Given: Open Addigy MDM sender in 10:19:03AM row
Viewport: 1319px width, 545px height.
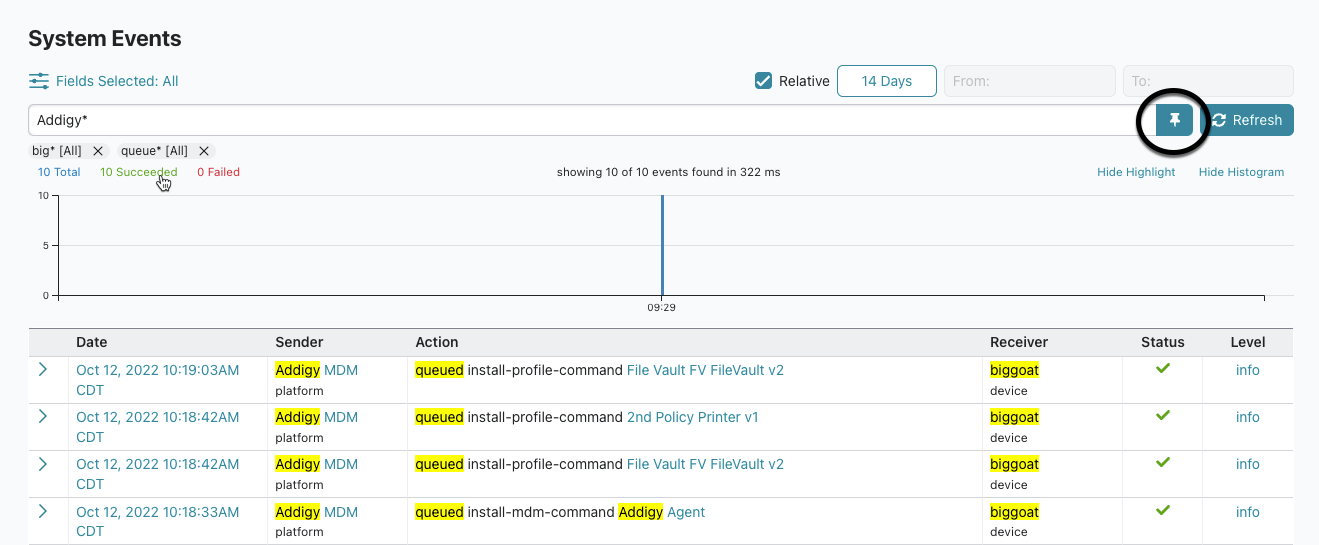Looking at the screenshot, I should point(316,370).
